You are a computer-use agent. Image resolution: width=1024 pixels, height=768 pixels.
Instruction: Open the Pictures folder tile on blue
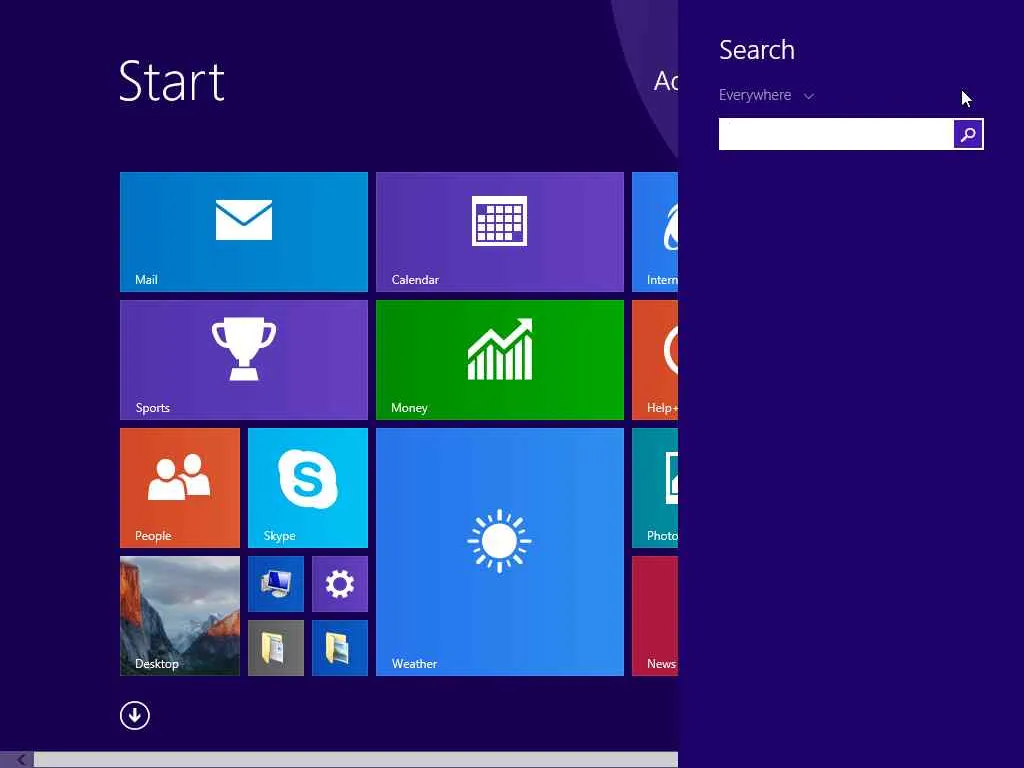340,648
